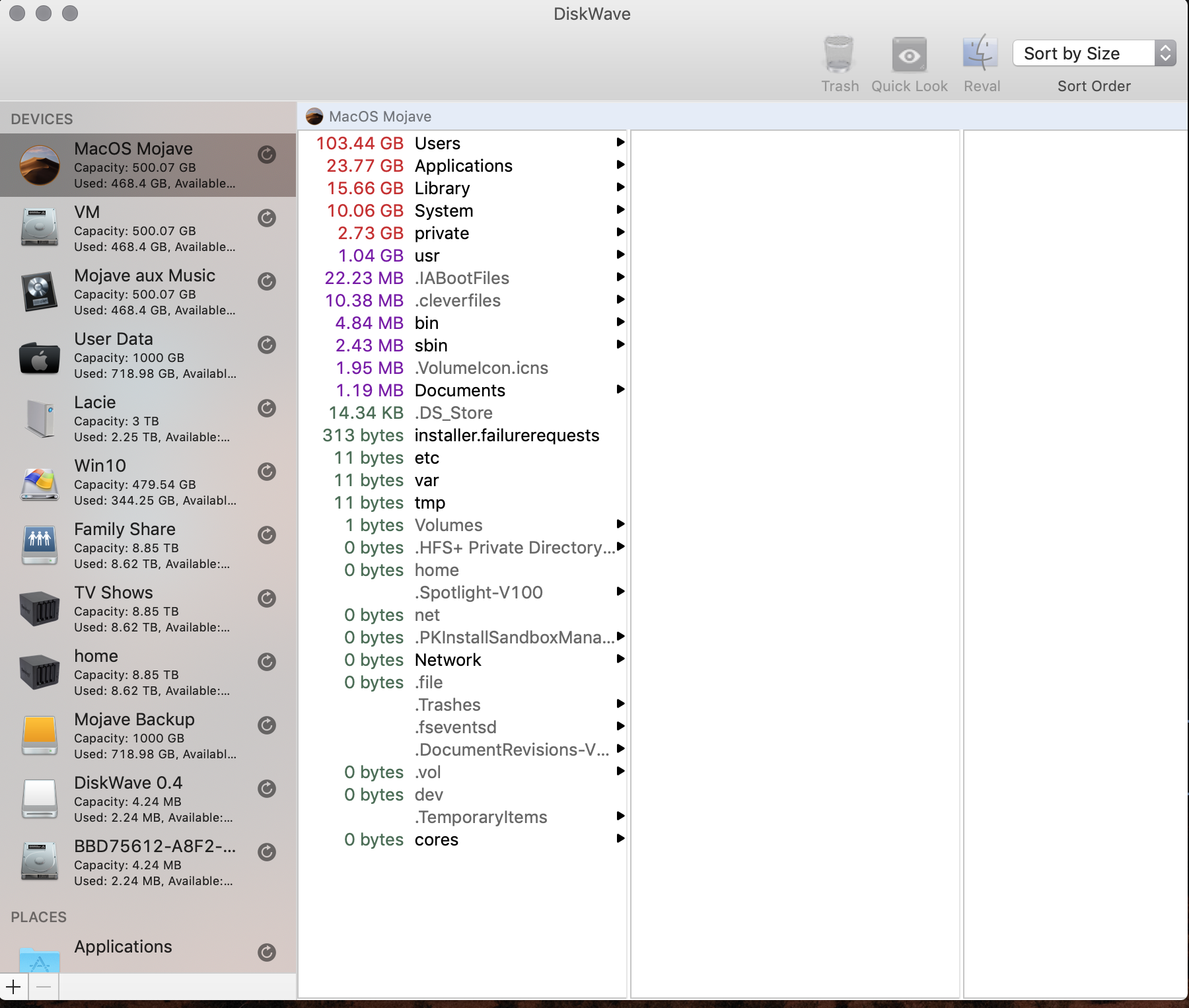Select the .DS_Store file row
This screenshot has height=1008, width=1189.
coord(462,413)
